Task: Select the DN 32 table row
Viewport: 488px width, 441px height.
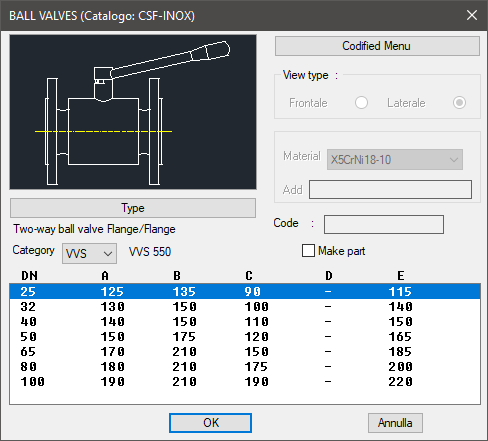Action: tap(245, 307)
